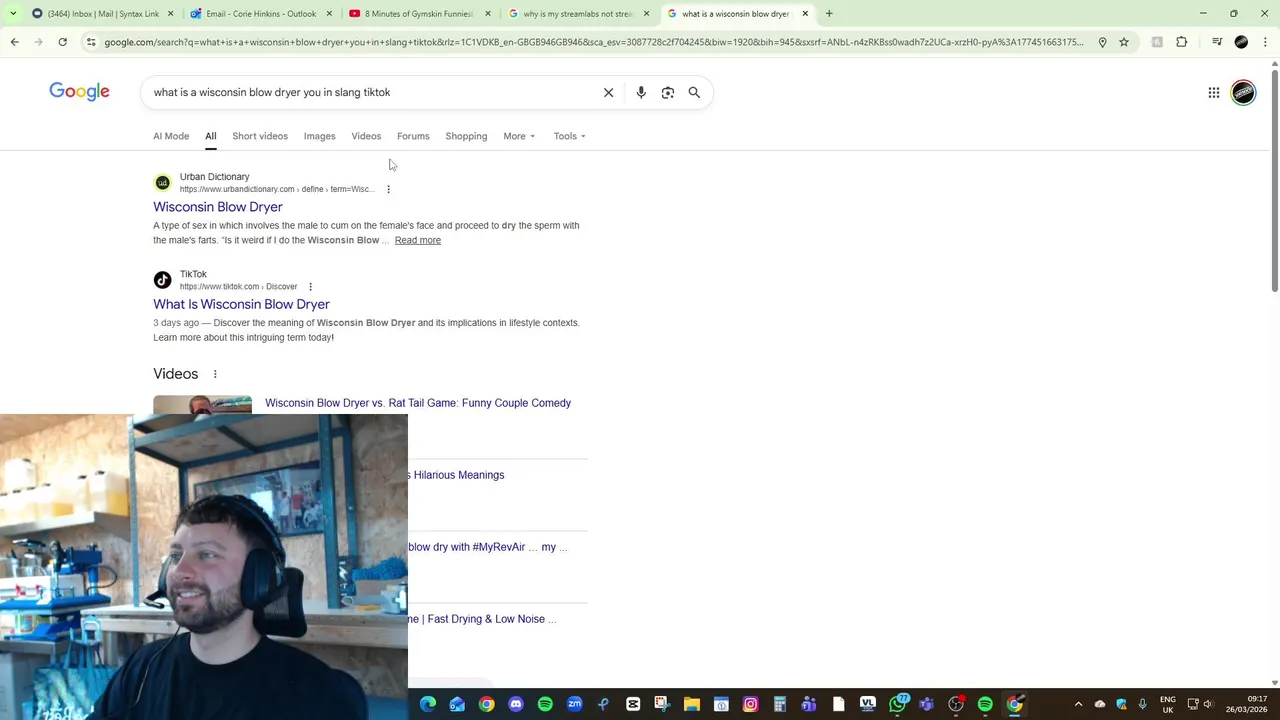Open CapCut from the taskbar

pyautogui.click(x=633, y=705)
